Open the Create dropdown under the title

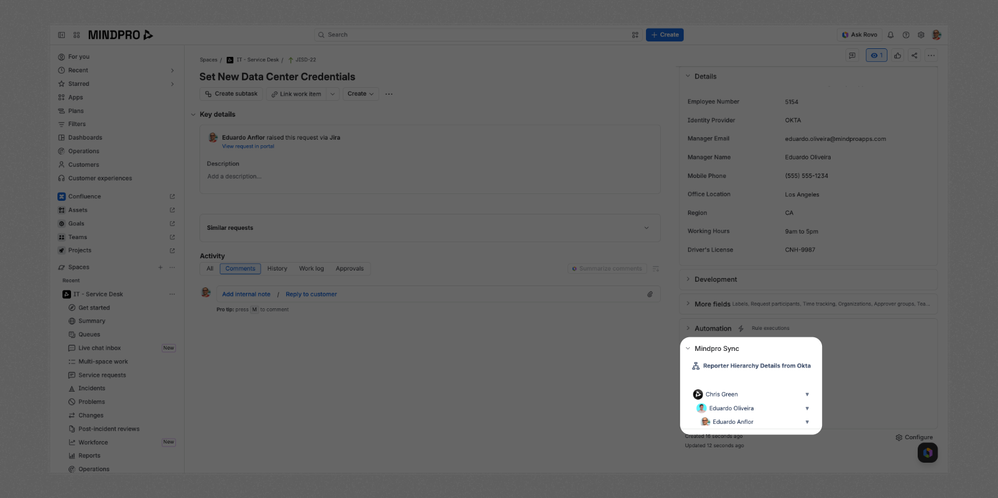pos(360,94)
